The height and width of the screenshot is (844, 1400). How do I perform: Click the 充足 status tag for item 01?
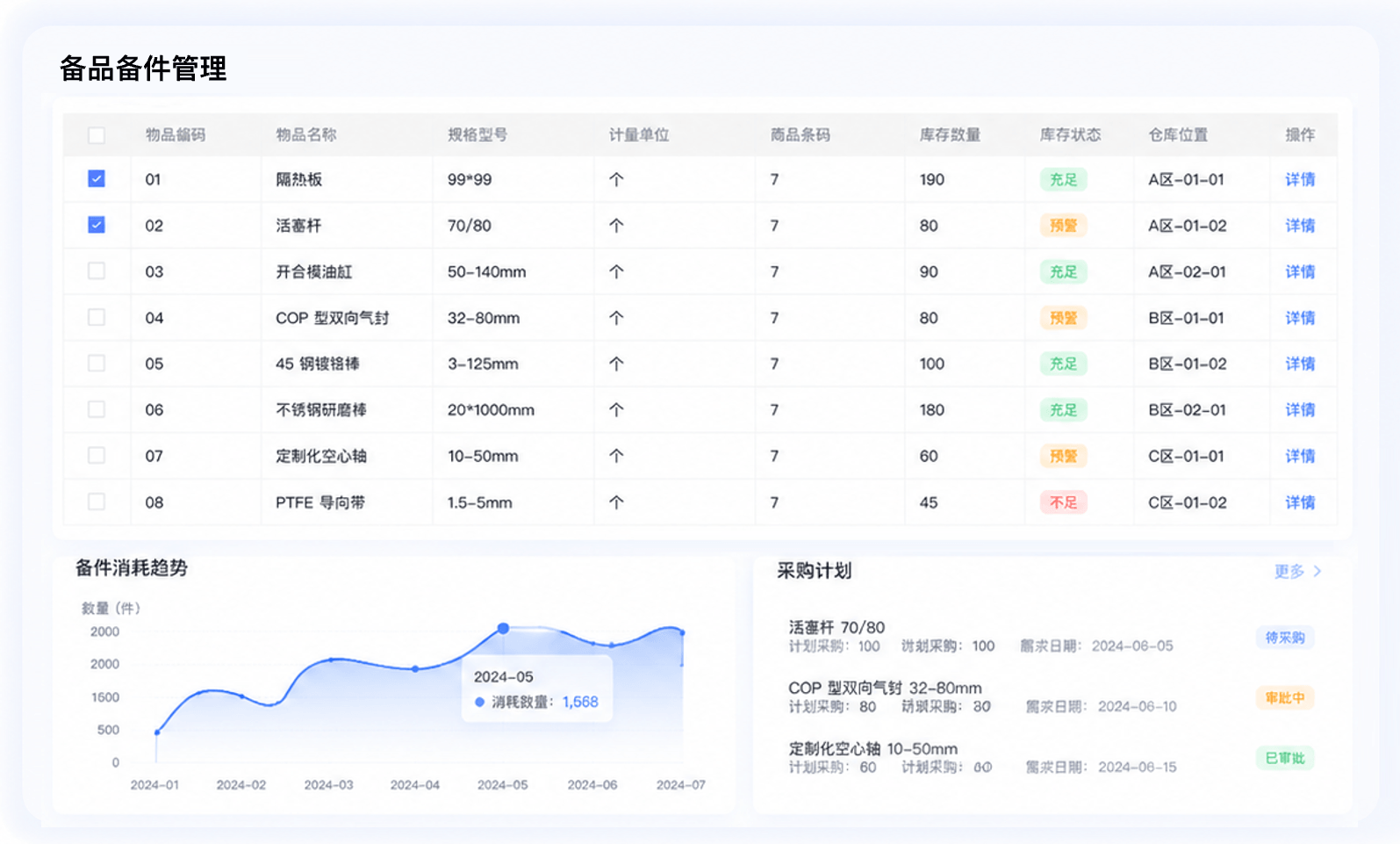1064,179
